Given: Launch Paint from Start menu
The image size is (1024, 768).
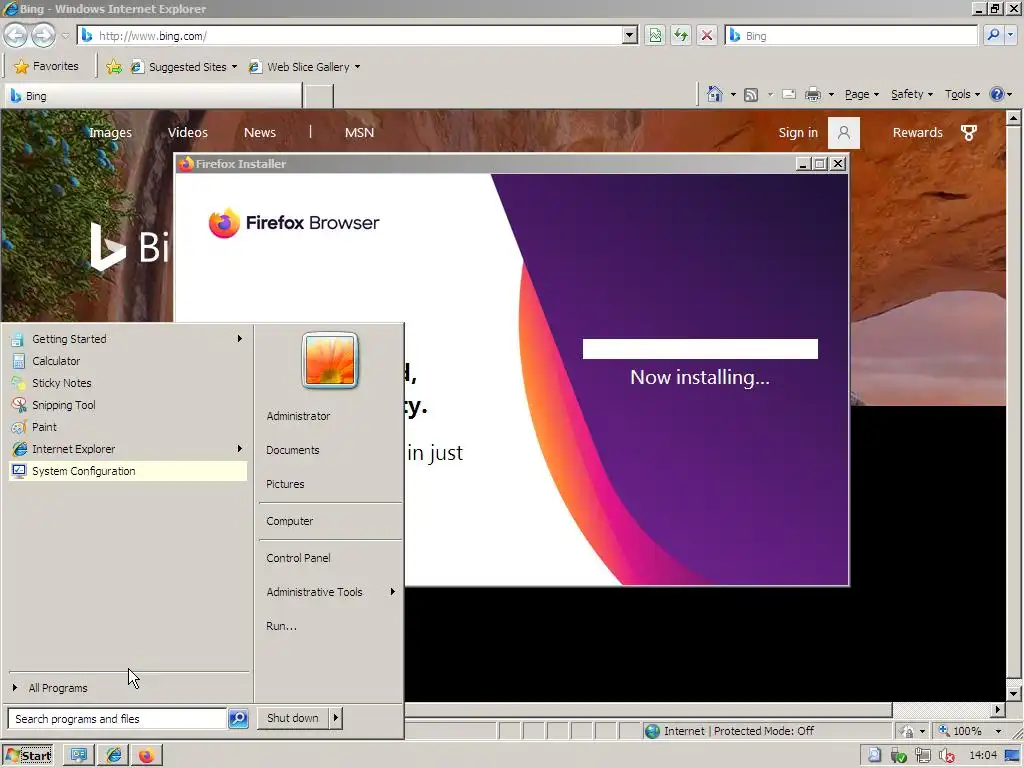Looking at the screenshot, I should tap(128, 427).
